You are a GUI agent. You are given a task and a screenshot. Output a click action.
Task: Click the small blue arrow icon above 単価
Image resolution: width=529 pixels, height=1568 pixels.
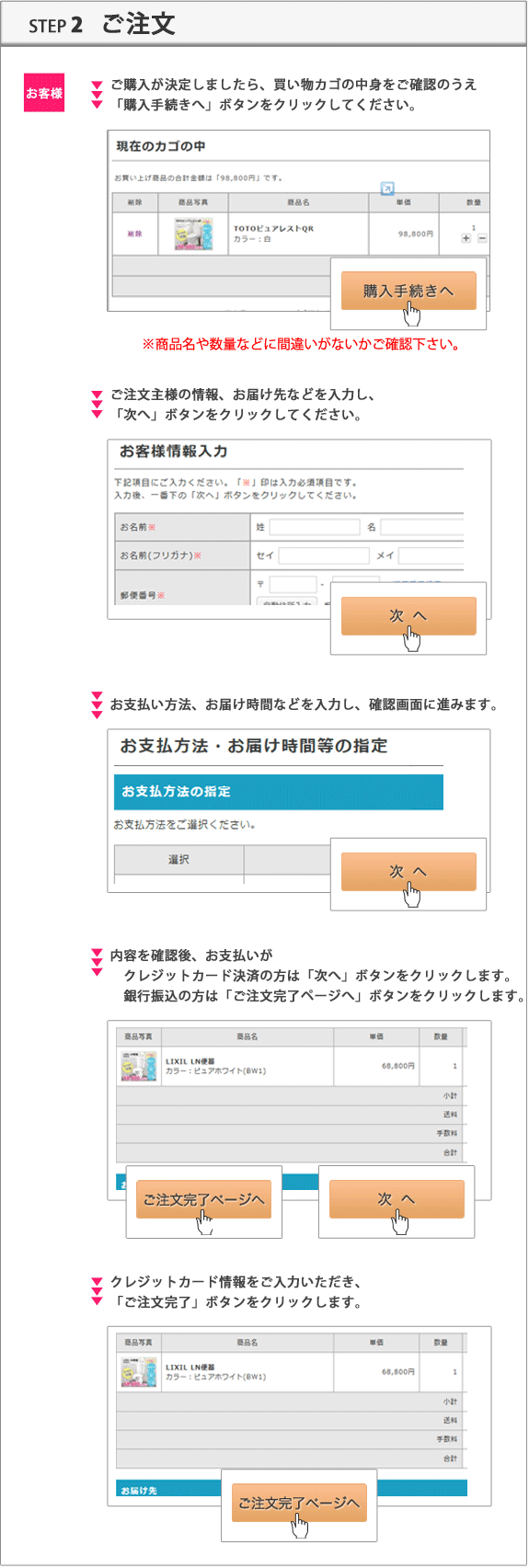coord(387,188)
